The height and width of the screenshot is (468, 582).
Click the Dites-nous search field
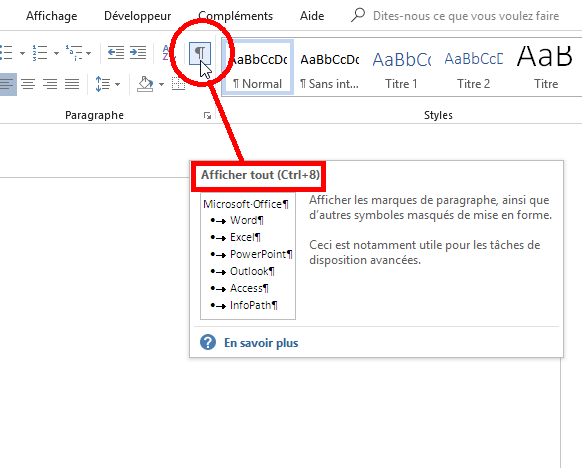[x=465, y=16]
